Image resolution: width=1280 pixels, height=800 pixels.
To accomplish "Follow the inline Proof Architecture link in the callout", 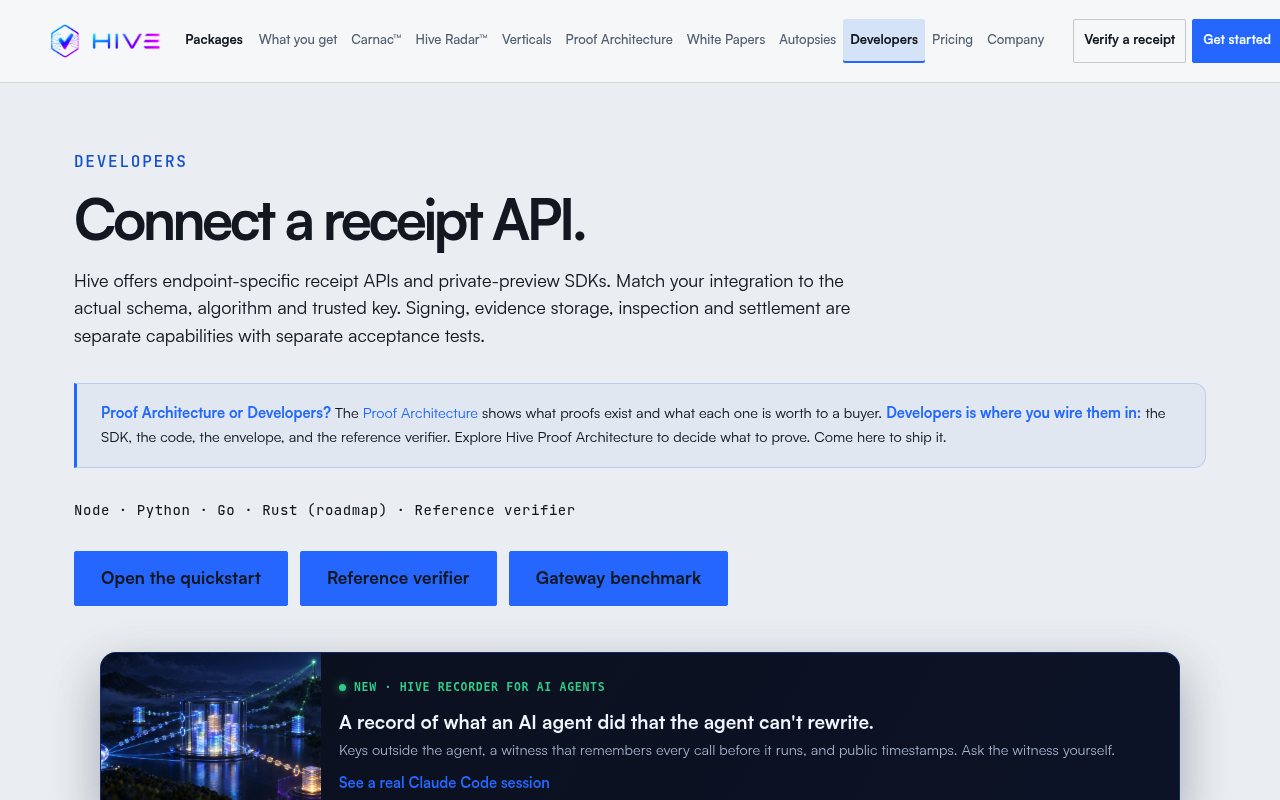I will (420, 413).
